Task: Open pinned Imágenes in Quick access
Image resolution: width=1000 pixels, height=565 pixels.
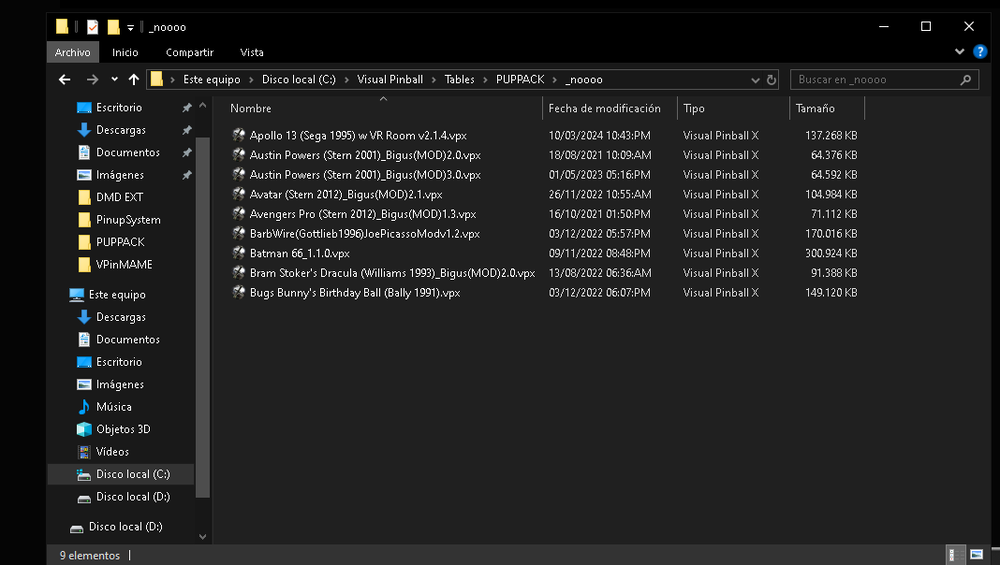Action: click(x=120, y=175)
